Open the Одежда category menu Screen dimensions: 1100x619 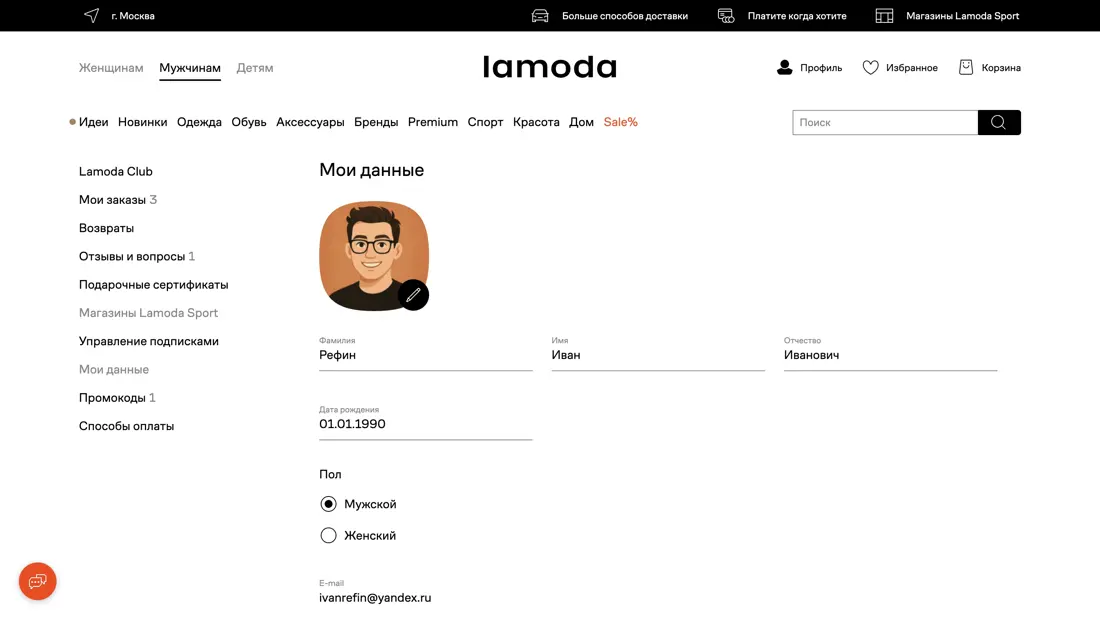(199, 122)
